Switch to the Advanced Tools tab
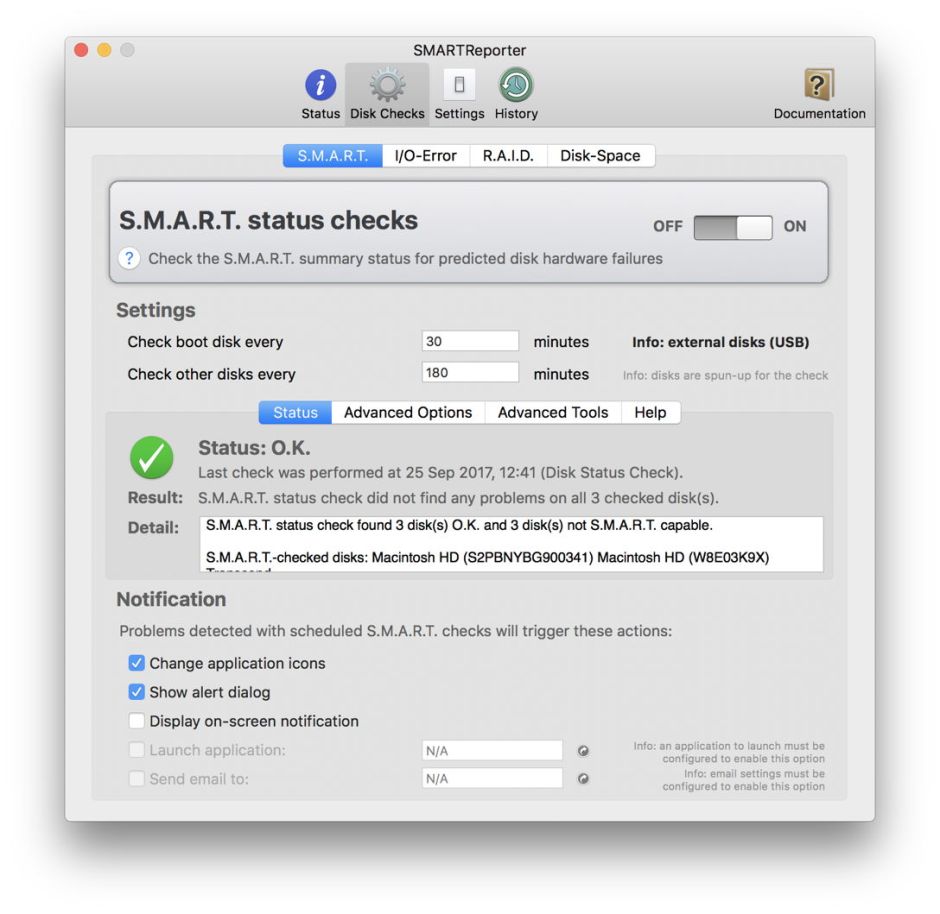Image resolution: width=940 pixels, height=914 pixels. coord(552,412)
